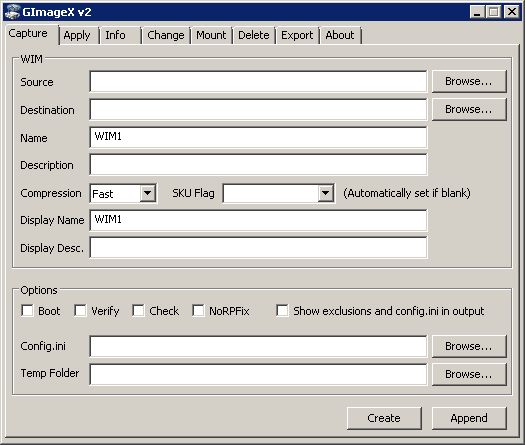Browse for the Destination file

[469, 109]
